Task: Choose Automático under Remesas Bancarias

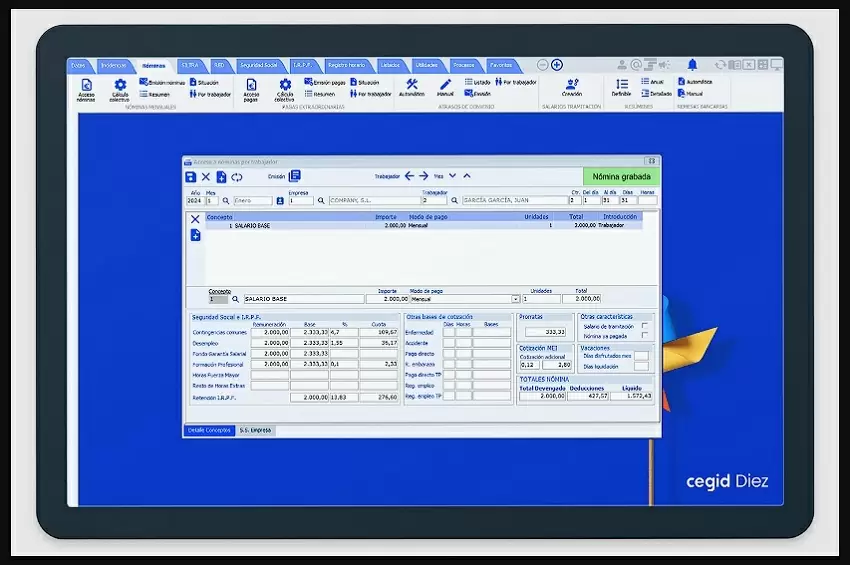Action: (695, 82)
